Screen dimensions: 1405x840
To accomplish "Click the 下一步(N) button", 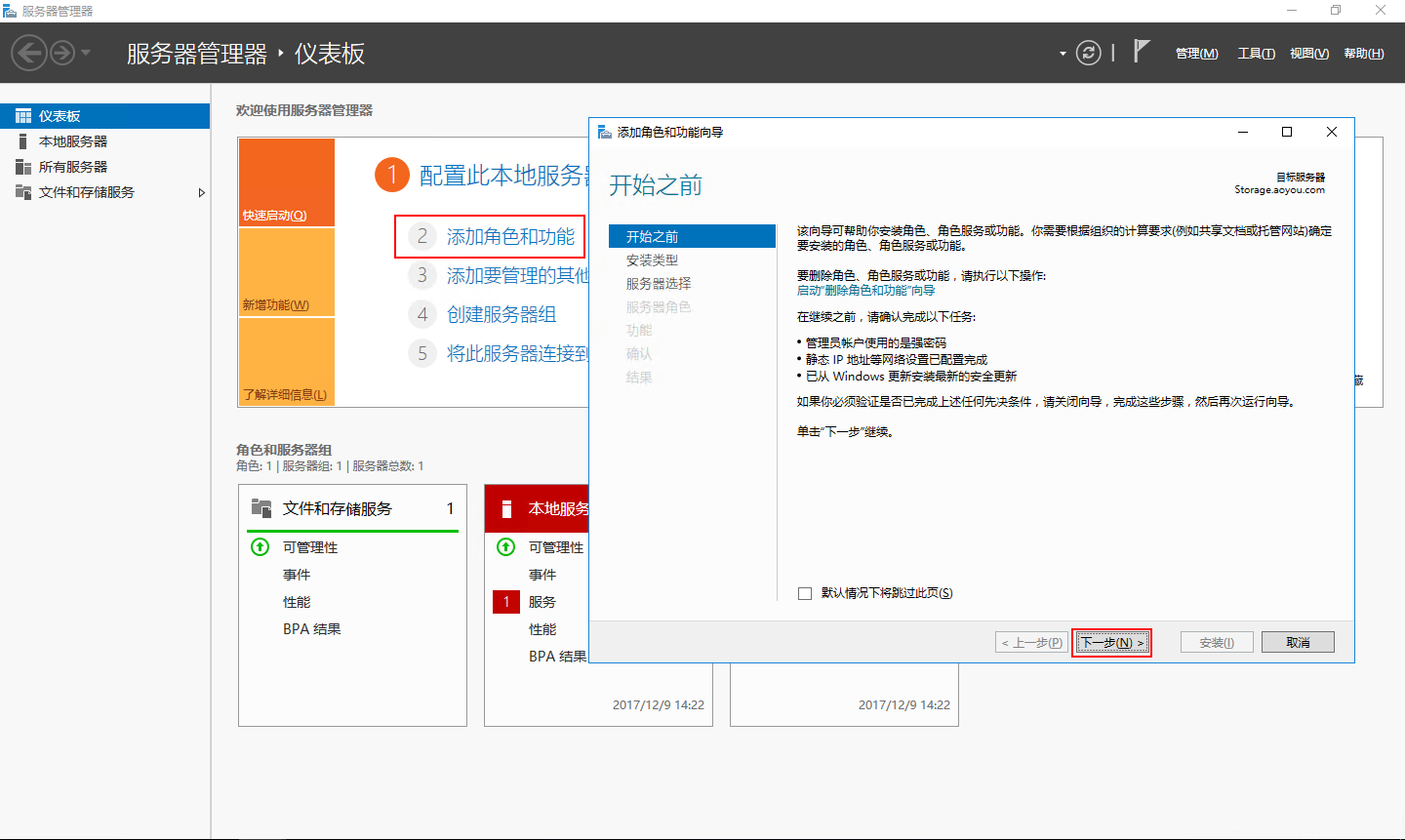I will pos(1112,643).
